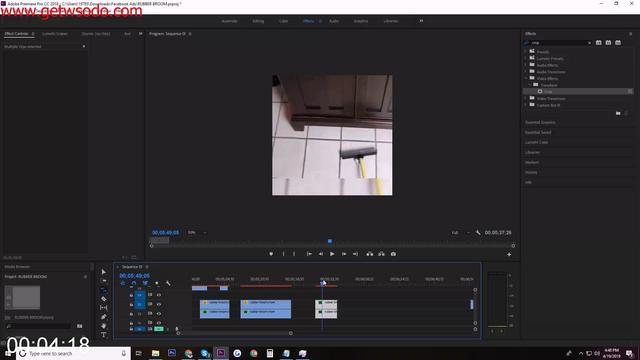Open the Editing workspace tab
This screenshot has width=640, height=360.
[x=258, y=21]
